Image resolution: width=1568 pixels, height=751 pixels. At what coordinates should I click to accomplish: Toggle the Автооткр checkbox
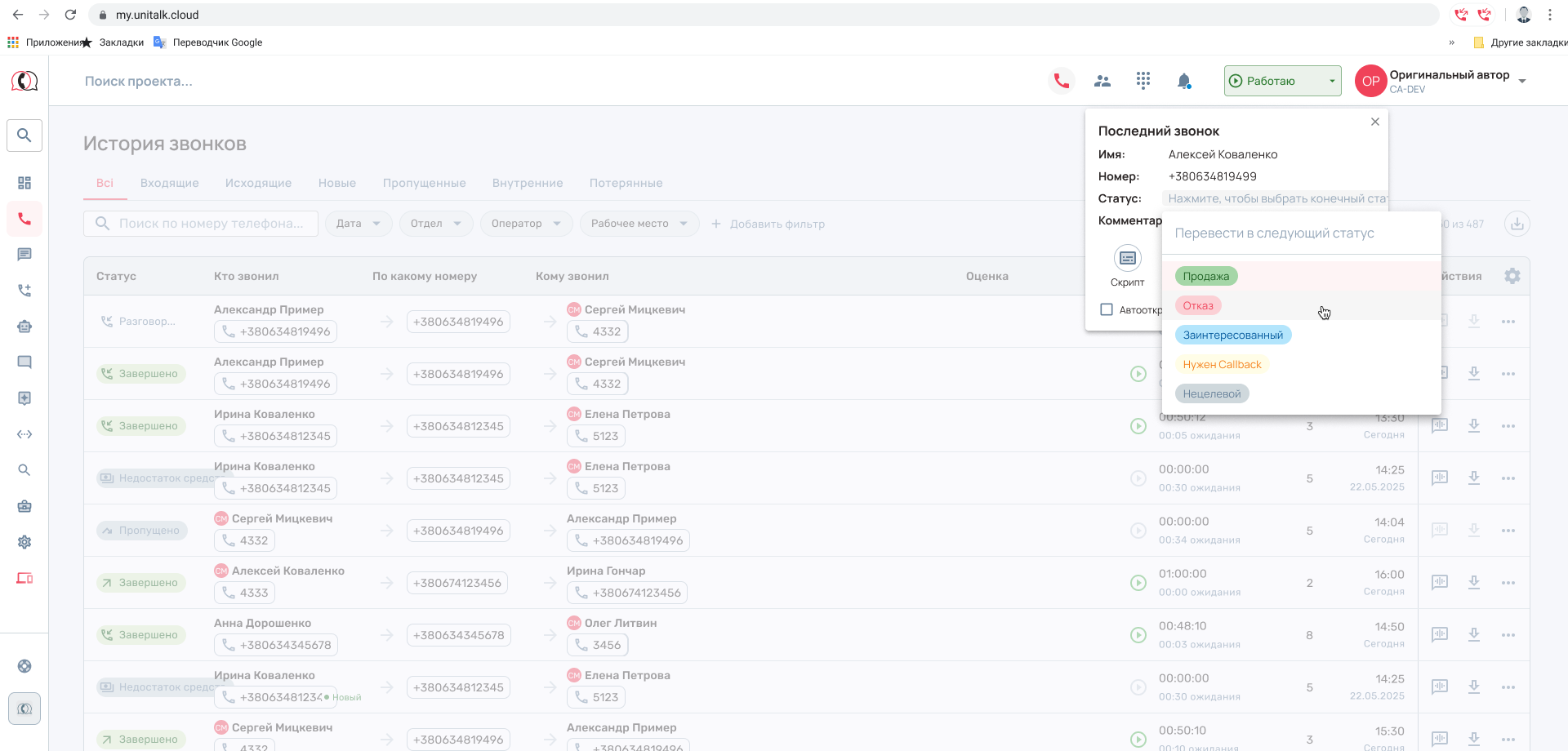pos(1107,309)
